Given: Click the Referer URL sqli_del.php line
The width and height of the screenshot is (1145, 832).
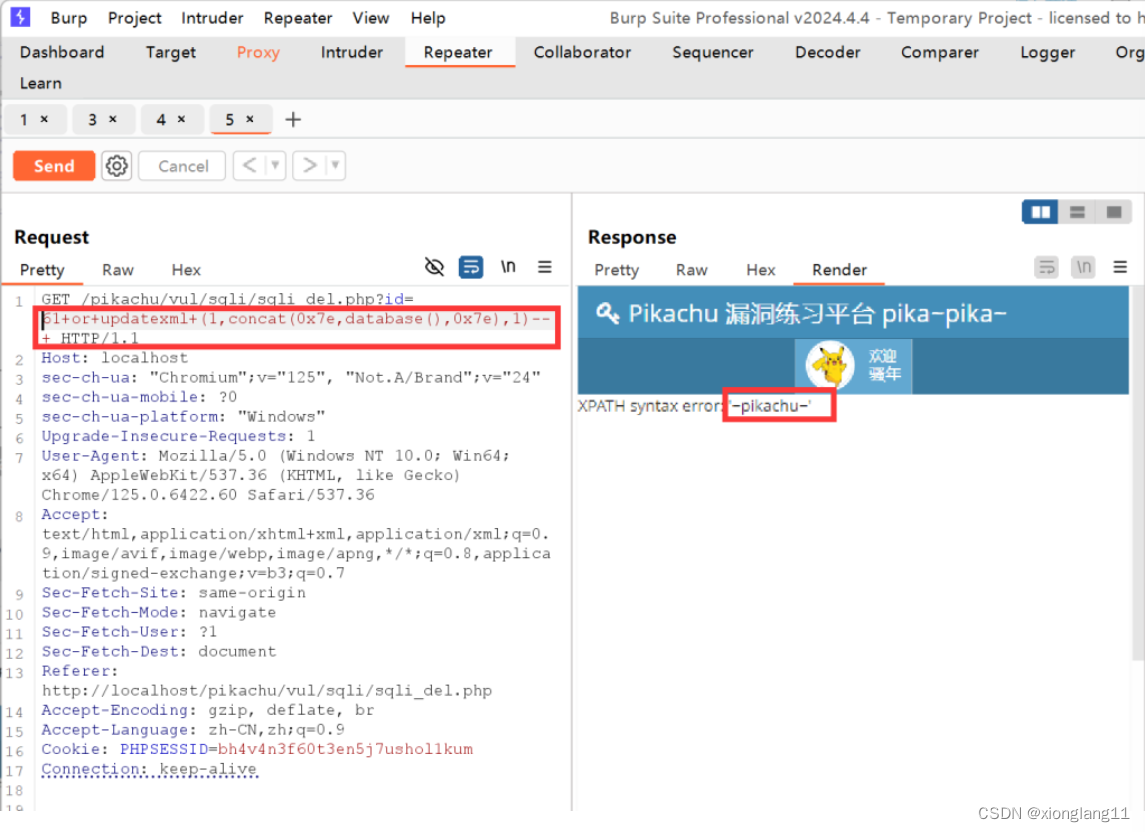Looking at the screenshot, I should point(267,691).
